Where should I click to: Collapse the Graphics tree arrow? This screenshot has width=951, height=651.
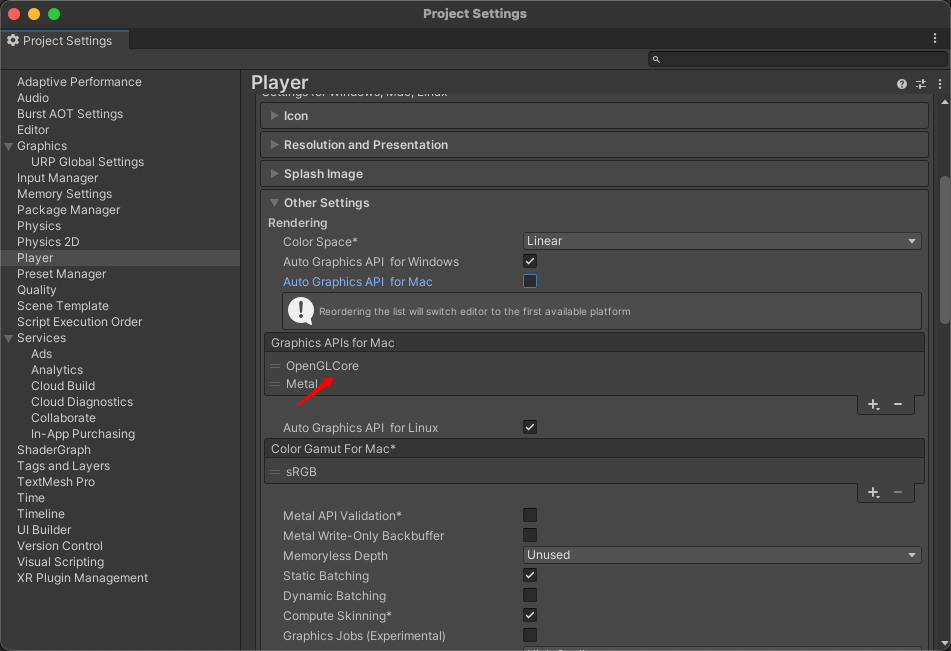pos(8,146)
